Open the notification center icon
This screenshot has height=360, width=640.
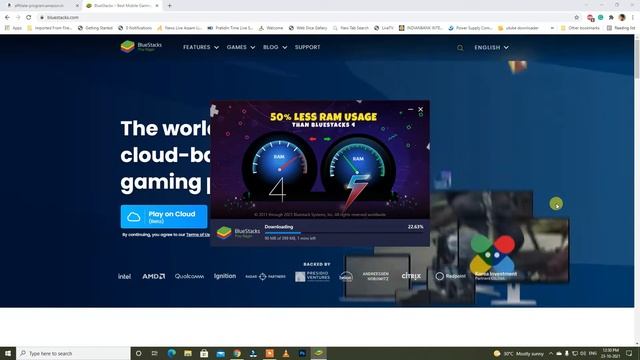tap(629, 353)
